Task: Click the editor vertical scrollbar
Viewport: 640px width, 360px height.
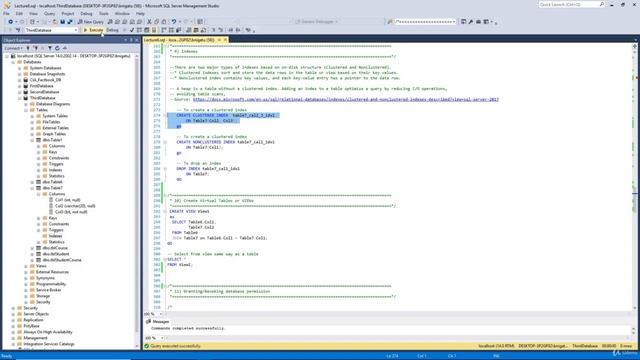Action: click(635, 177)
